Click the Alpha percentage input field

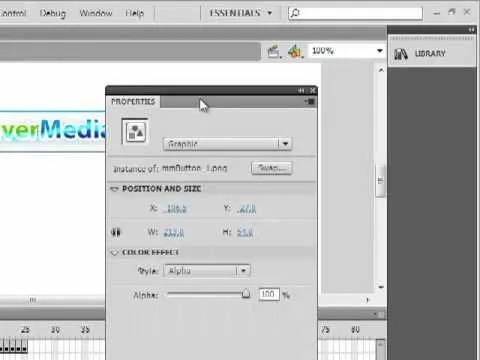[x=269, y=294]
